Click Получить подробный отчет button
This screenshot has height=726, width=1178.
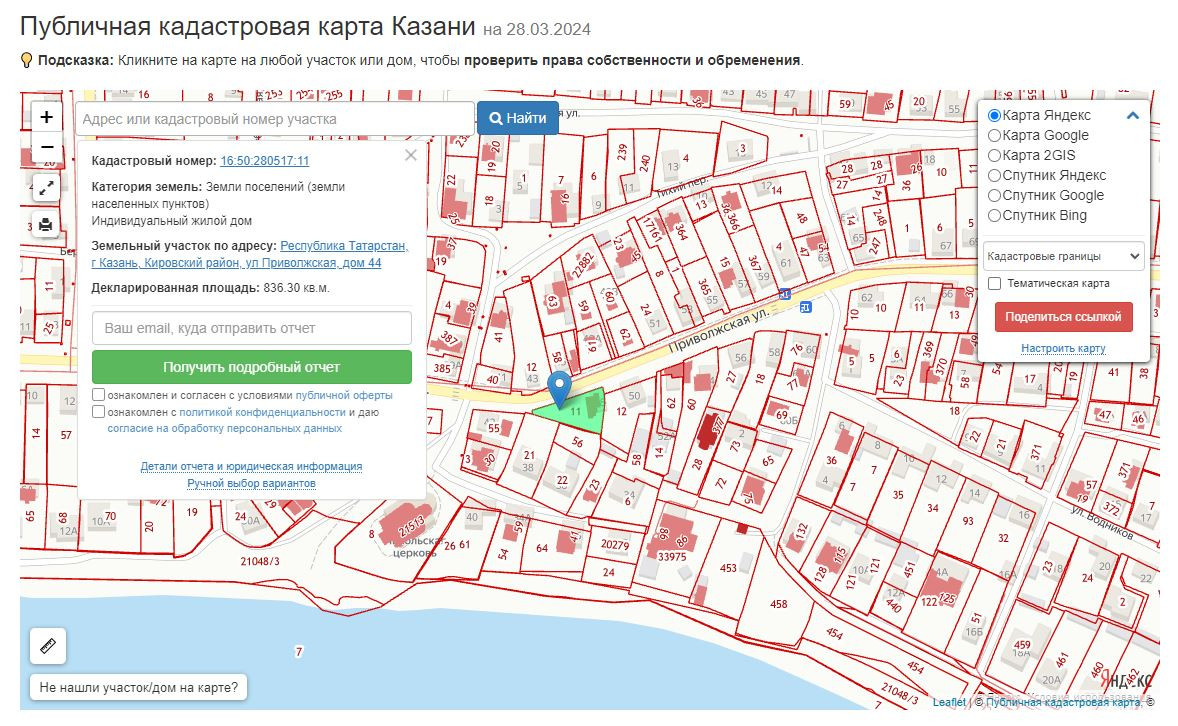pos(252,367)
